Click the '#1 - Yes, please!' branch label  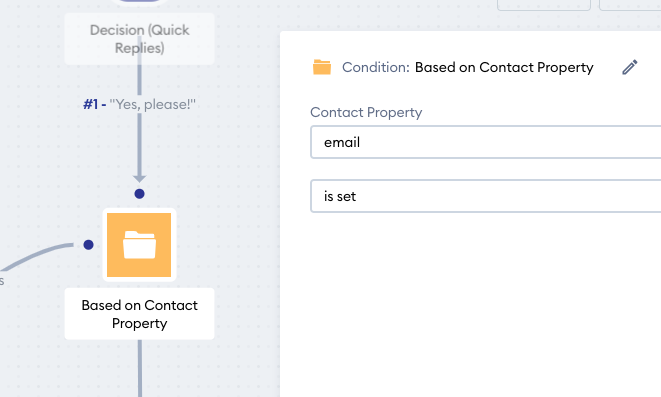(140, 104)
